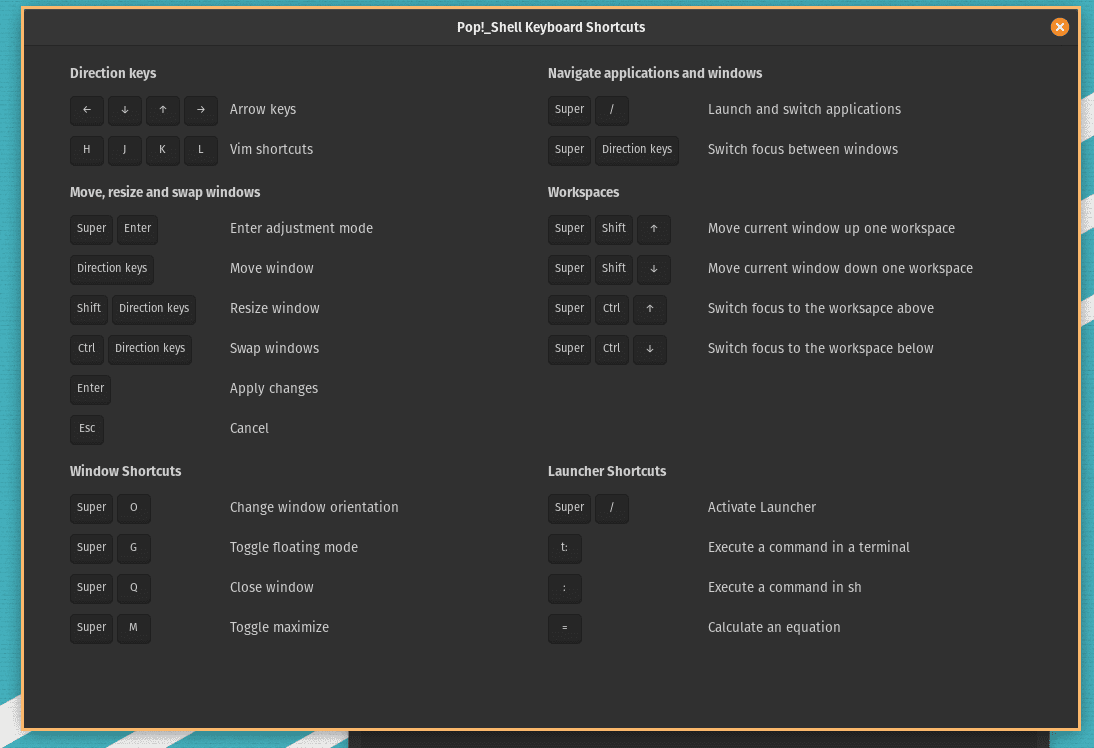Select the J key in Vim shortcuts row
1094x748 pixels.
125,150
